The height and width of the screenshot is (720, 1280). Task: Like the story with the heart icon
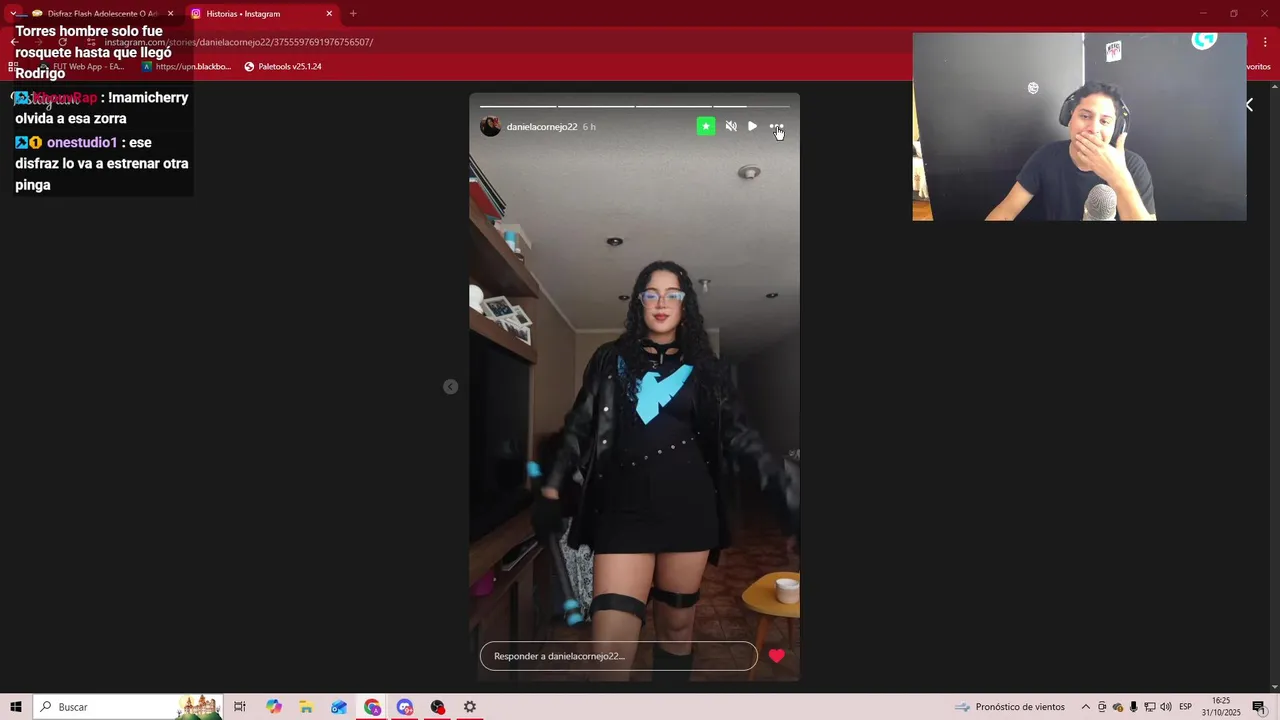pyautogui.click(x=777, y=656)
